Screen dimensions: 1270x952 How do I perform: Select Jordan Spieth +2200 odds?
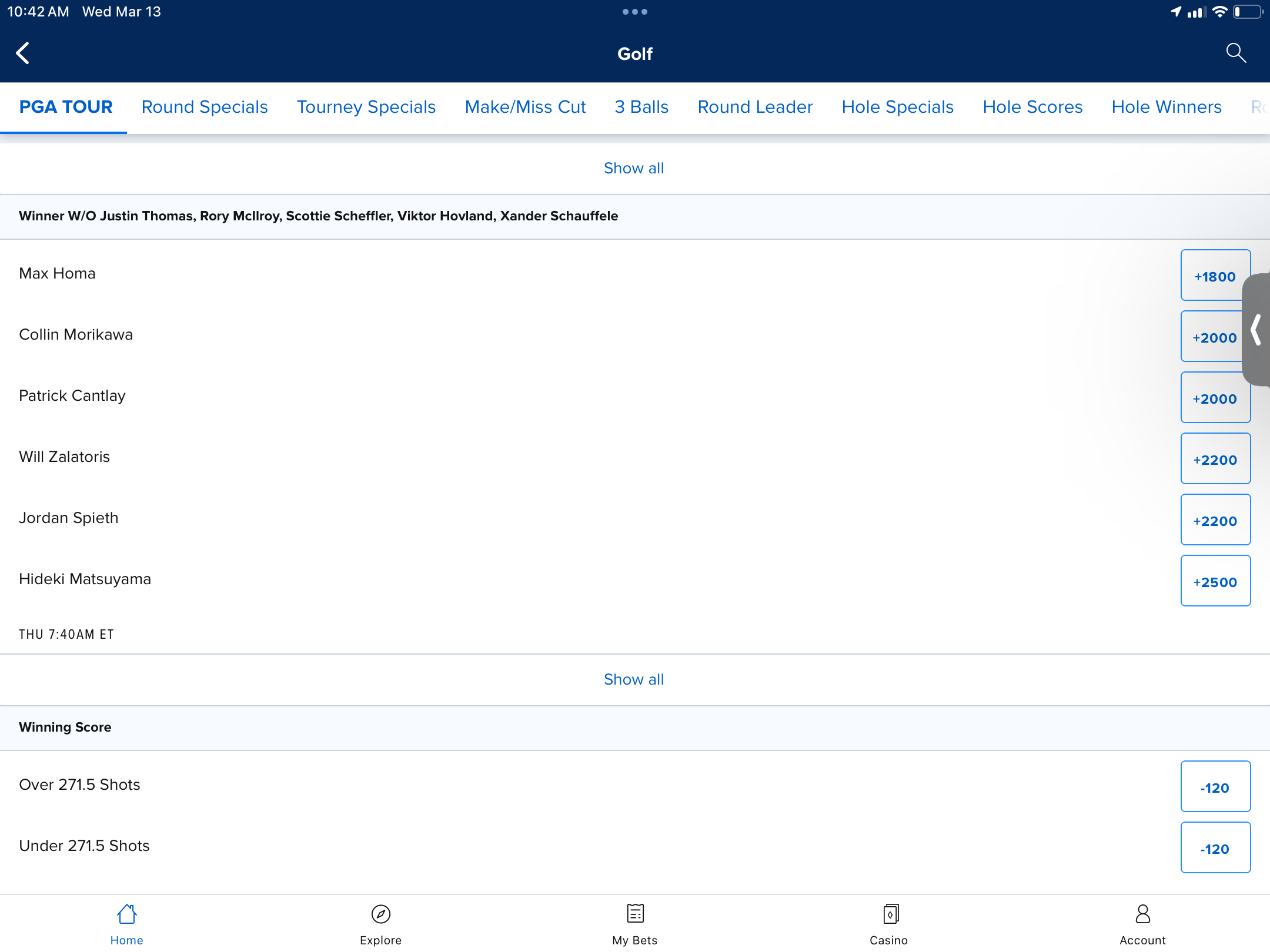(x=1215, y=520)
